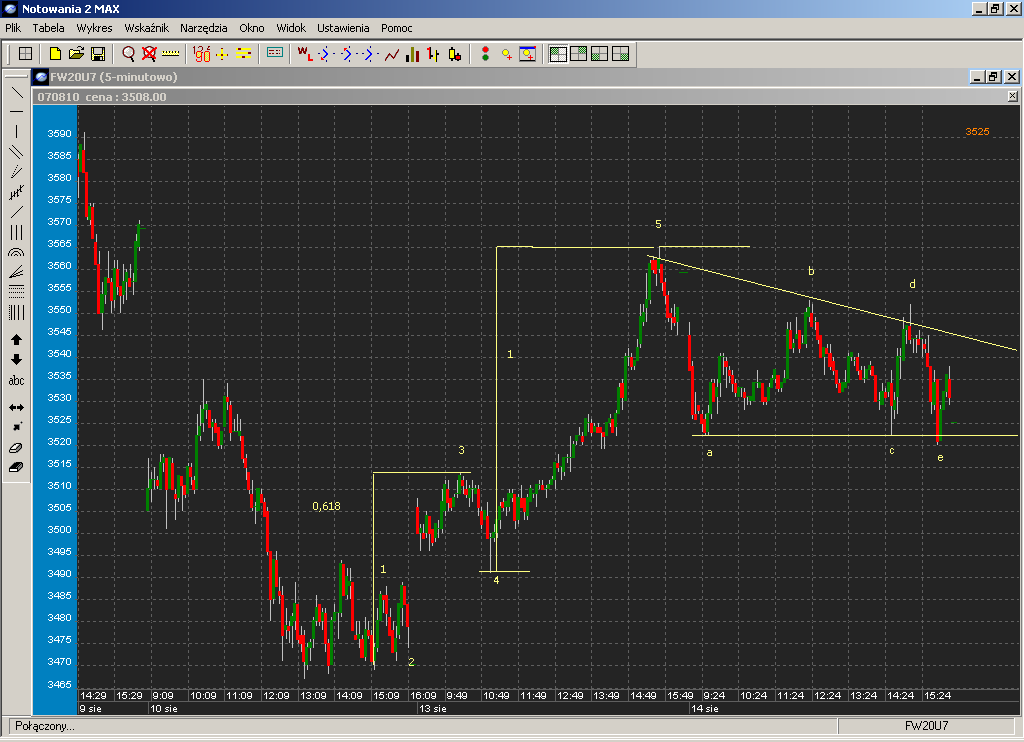Click the 14 sie date label

pos(705,709)
